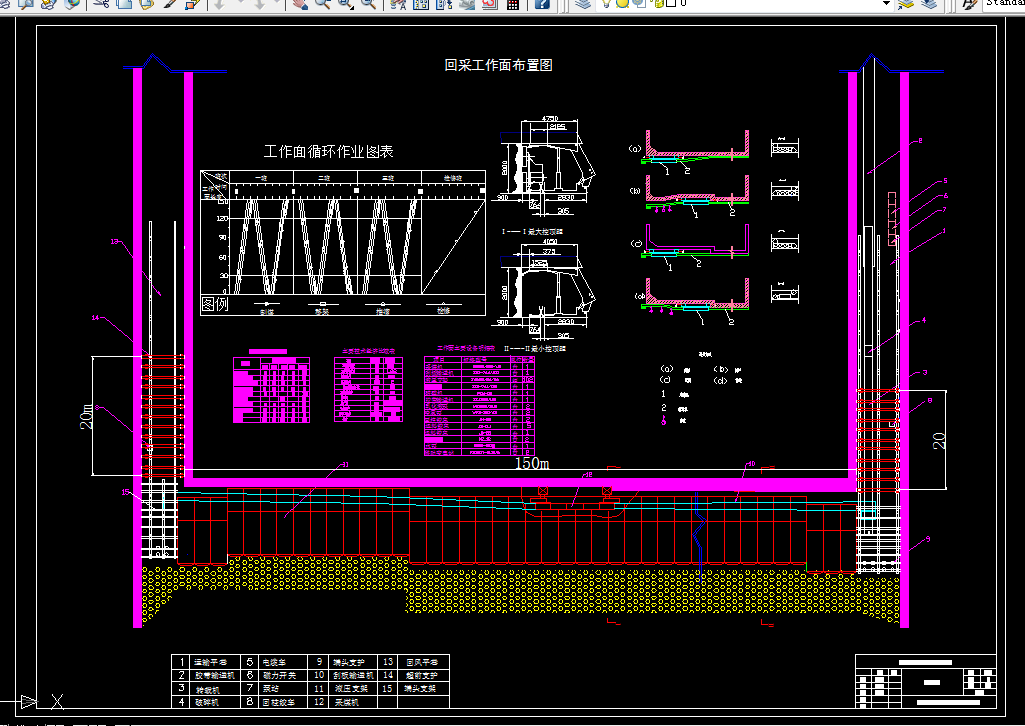The height and width of the screenshot is (726, 1025).
Task: Open the Properties palette icon
Action: tap(397, 3)
